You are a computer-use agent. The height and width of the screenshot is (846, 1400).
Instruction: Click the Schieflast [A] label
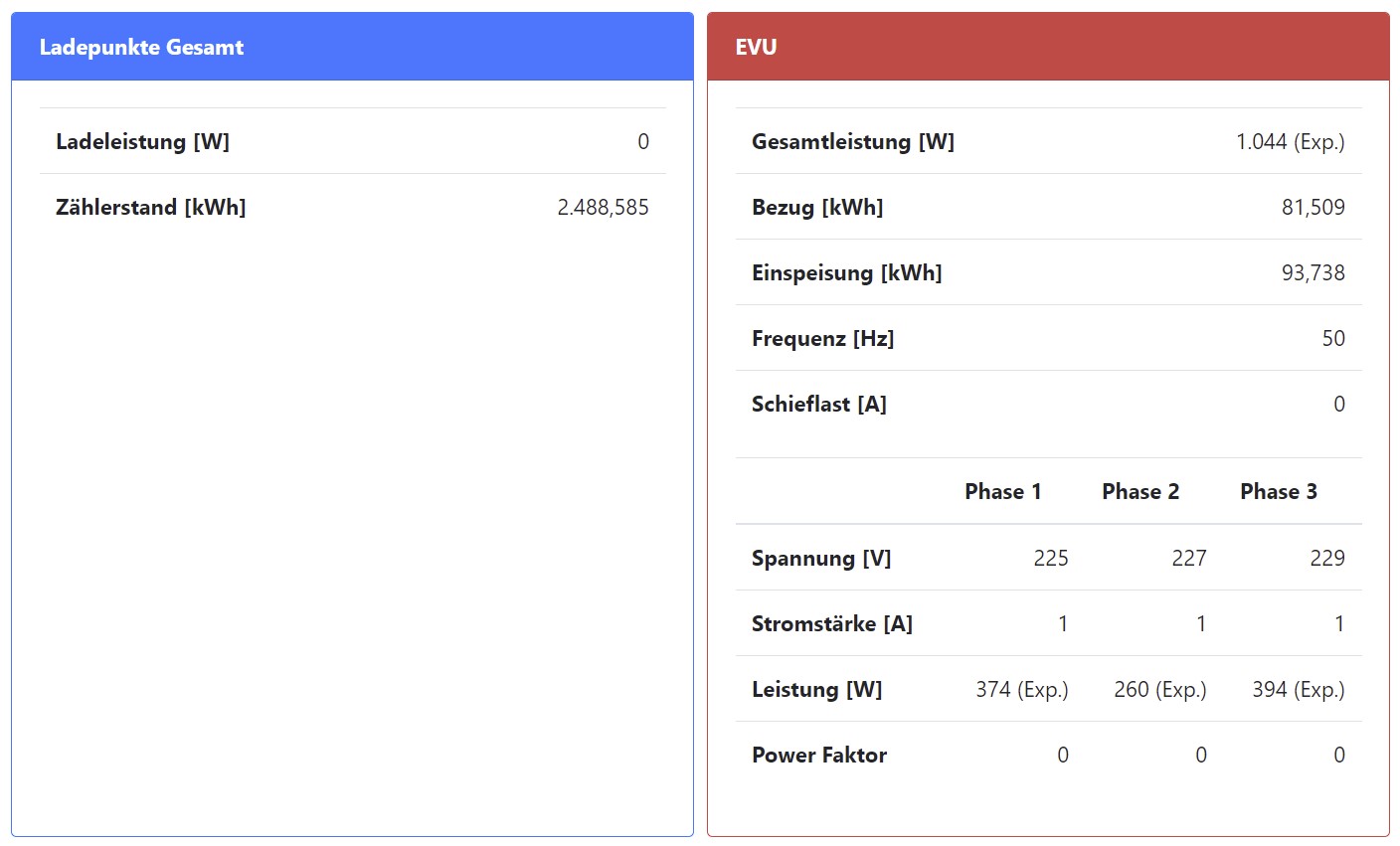[x=818, y=404]
